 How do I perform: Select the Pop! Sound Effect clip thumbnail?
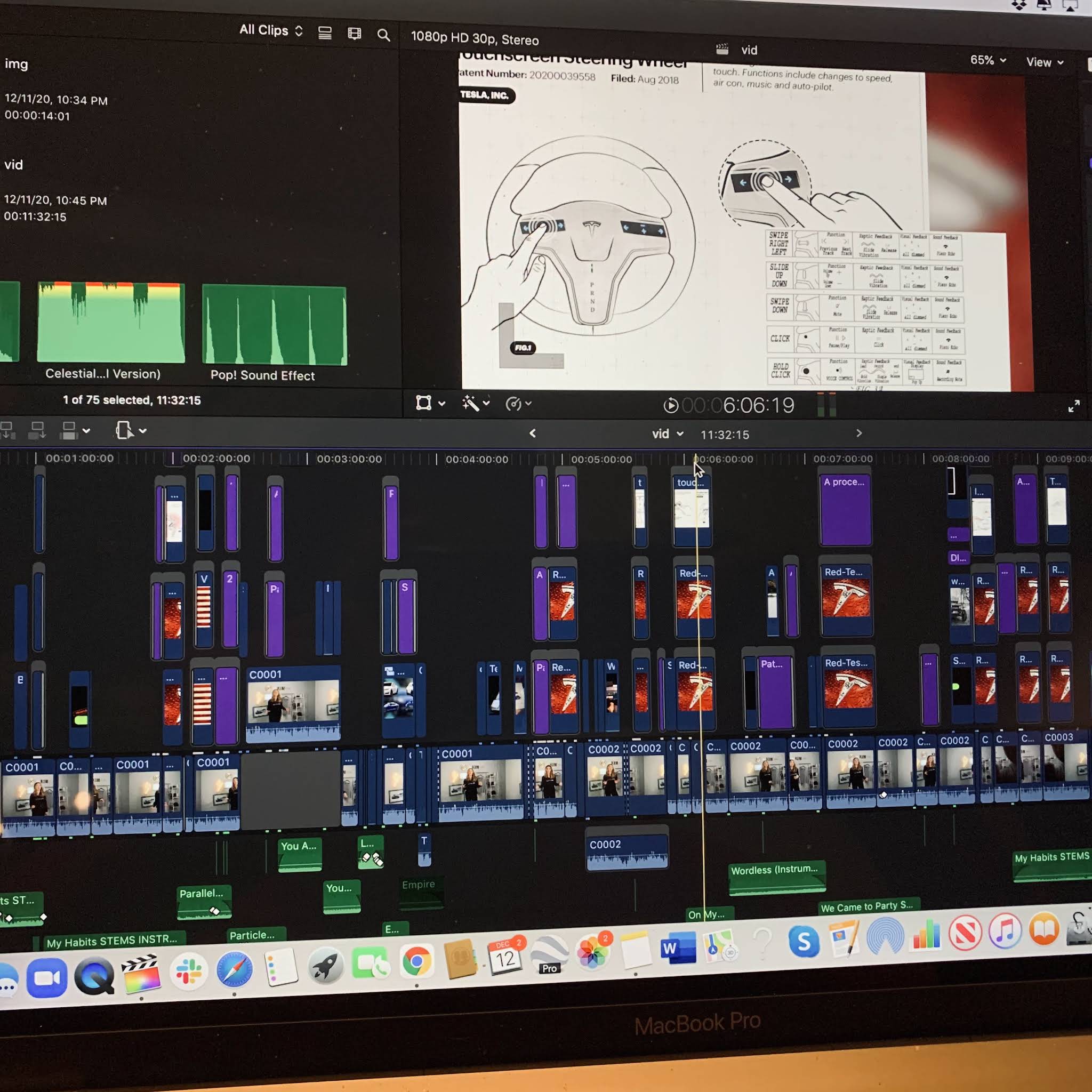(x=274, y=324)
